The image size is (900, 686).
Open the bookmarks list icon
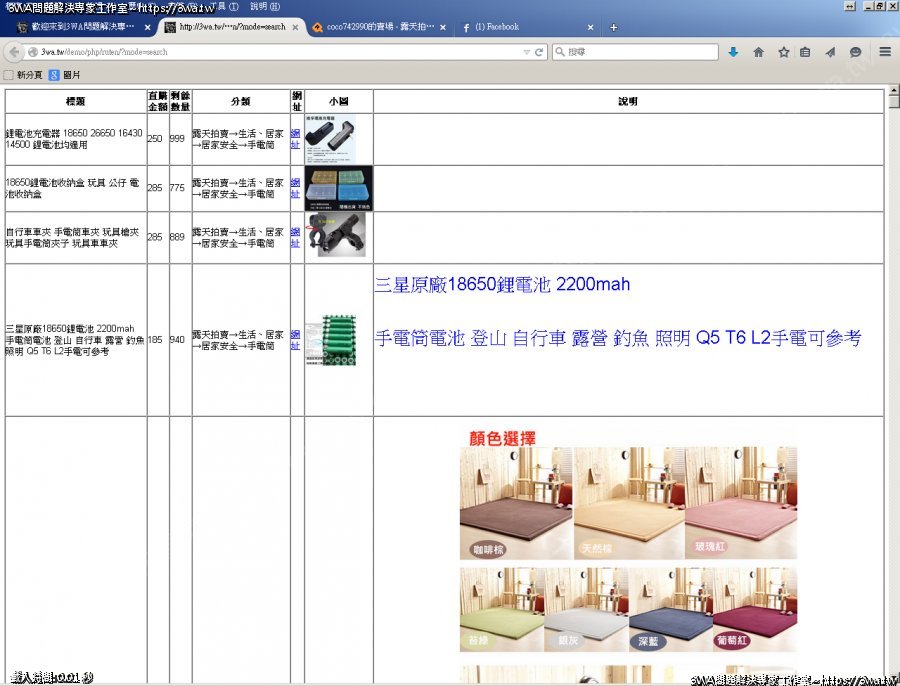pos(806,52)
